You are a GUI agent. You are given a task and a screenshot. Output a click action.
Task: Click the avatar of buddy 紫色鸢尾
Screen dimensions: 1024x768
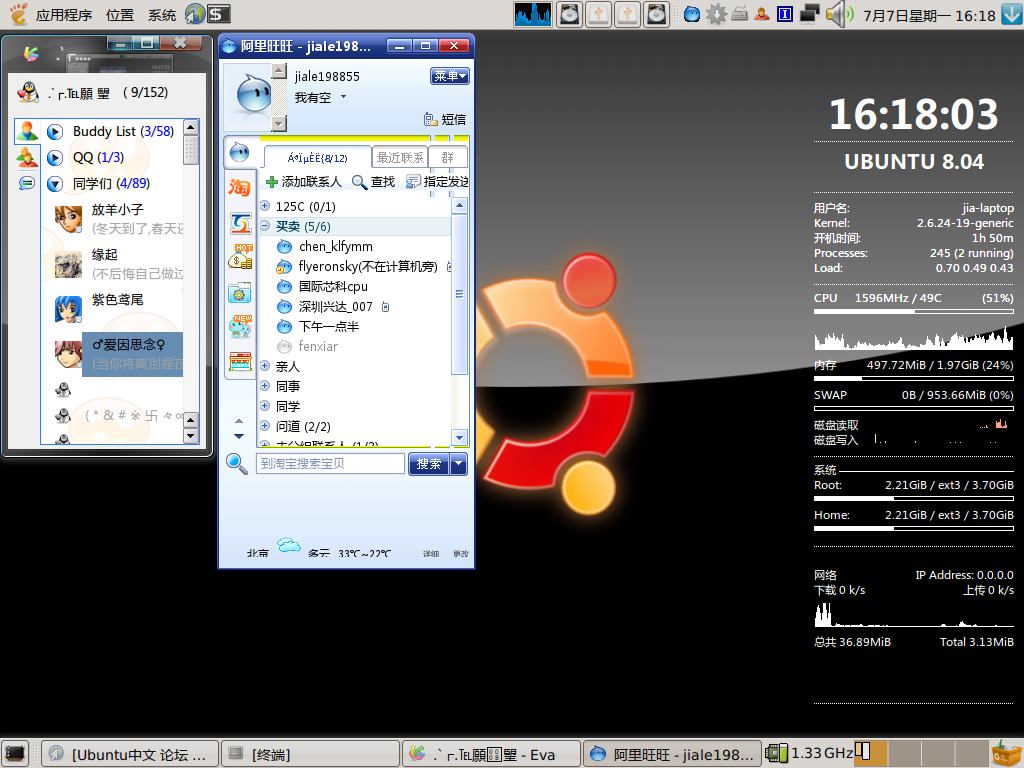coord(68,309)
